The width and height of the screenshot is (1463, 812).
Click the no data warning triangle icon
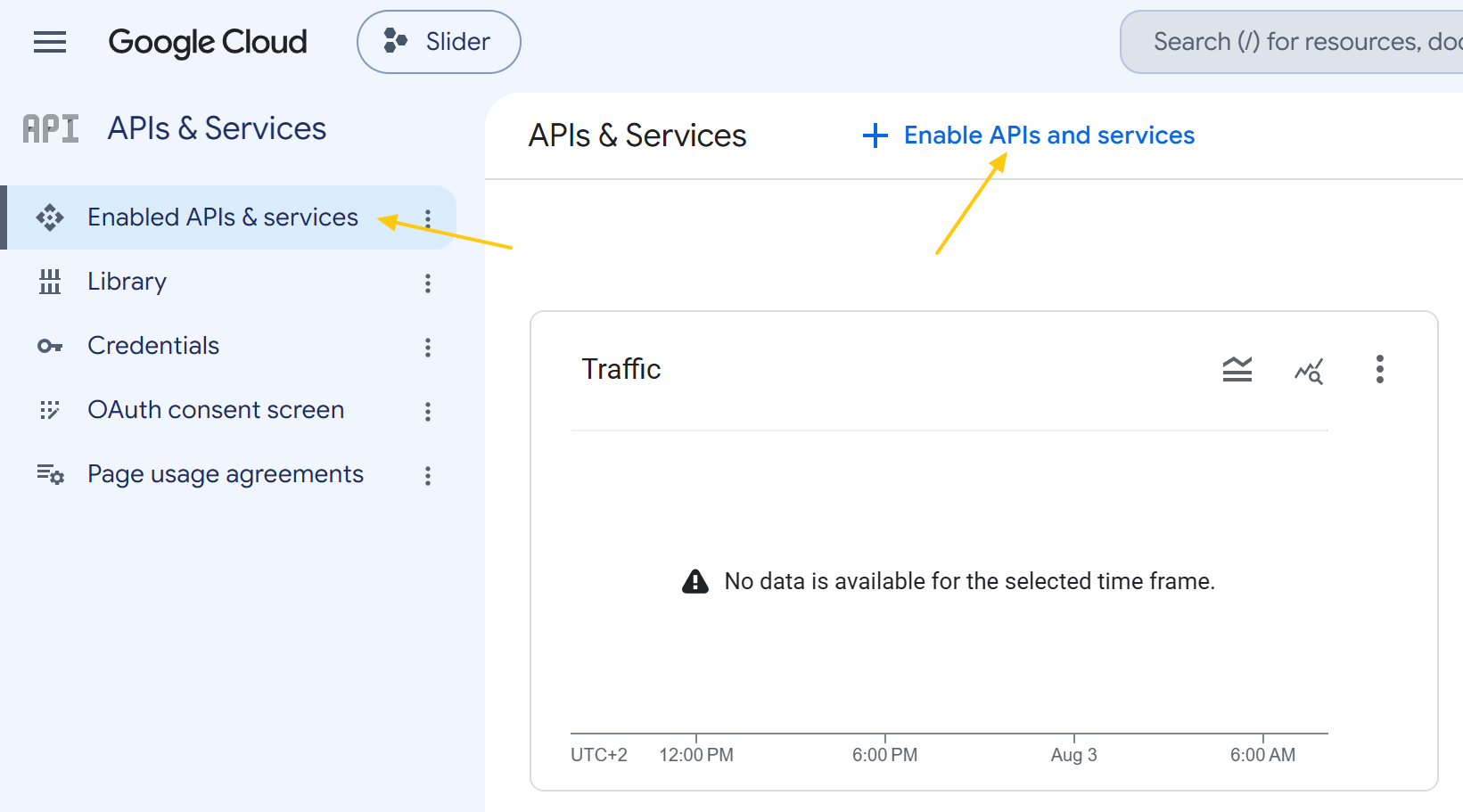[695, 581]
